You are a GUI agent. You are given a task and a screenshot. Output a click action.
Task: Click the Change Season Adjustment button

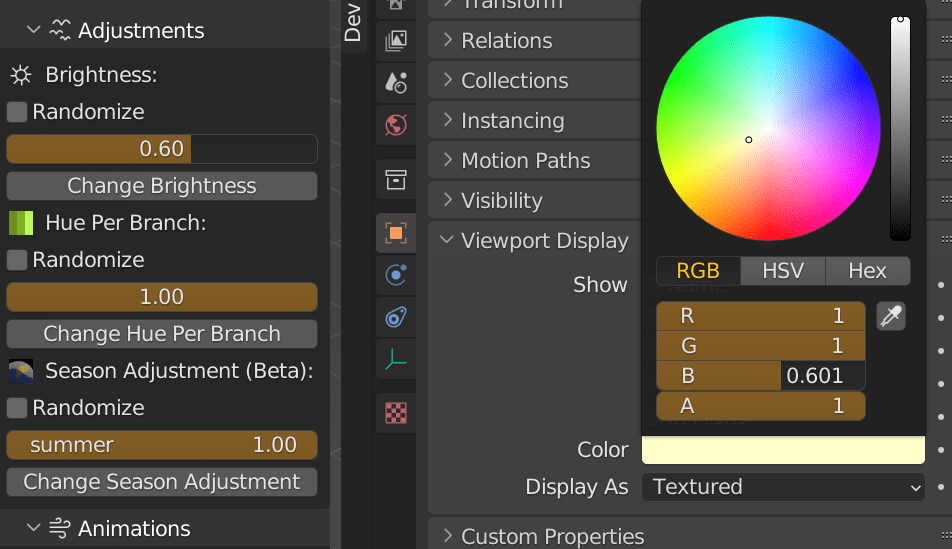(162, 482)
